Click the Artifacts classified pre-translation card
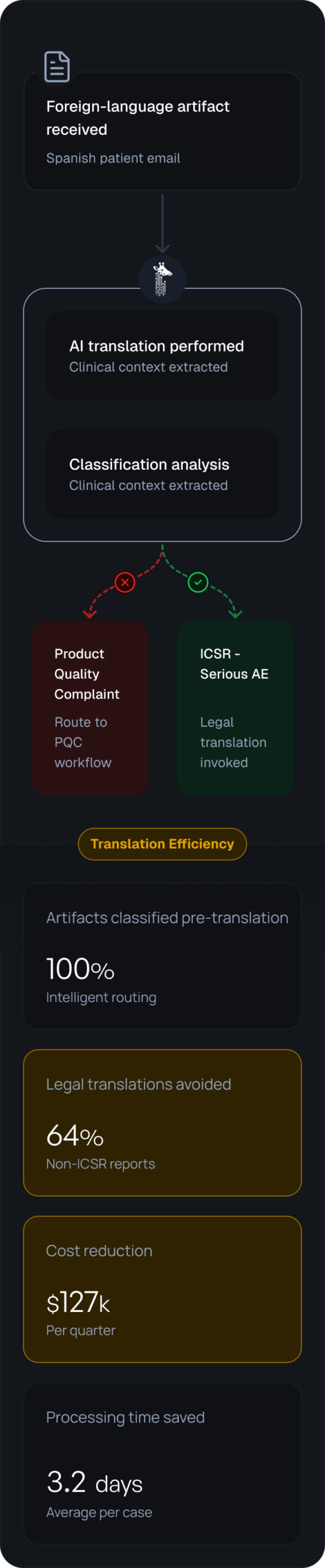 tap(162, 956)
